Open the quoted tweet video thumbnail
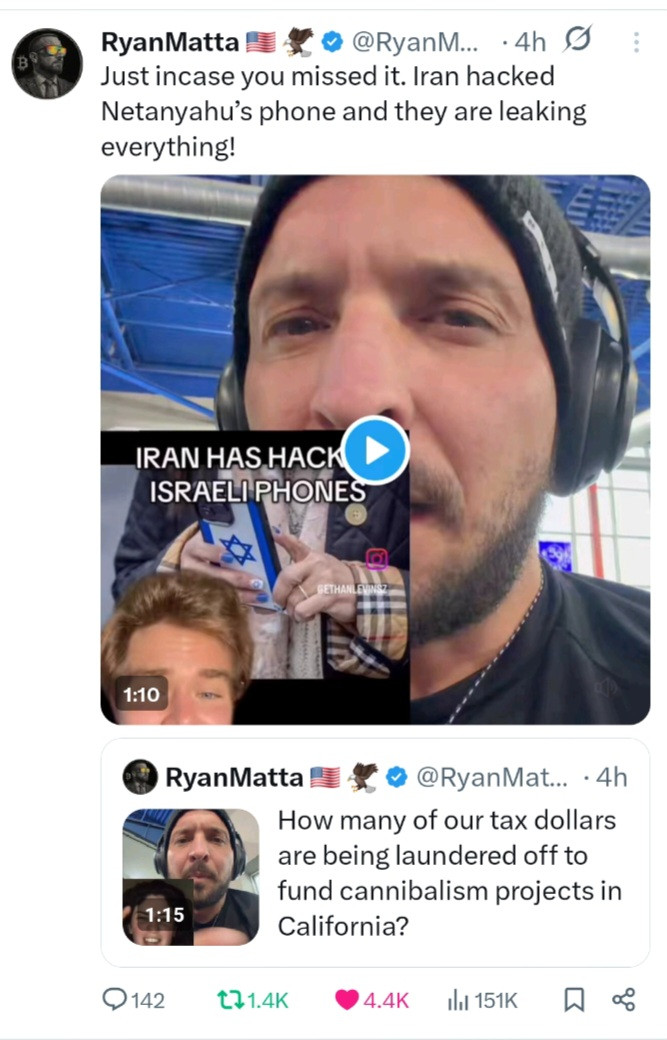Image resolution: width=667 pixels, height=1040 pixels. (x=191, y=876)
